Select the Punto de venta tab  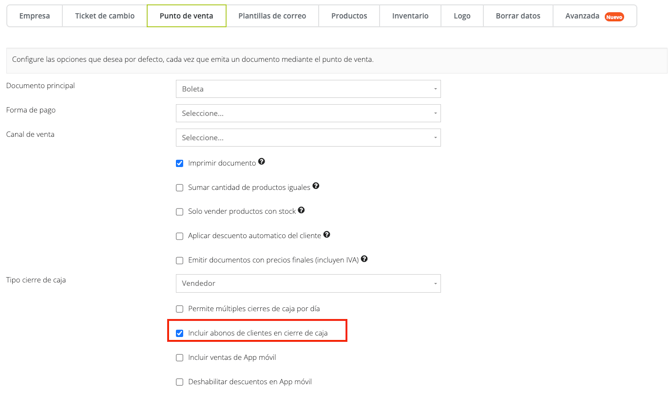coord(186,16)
